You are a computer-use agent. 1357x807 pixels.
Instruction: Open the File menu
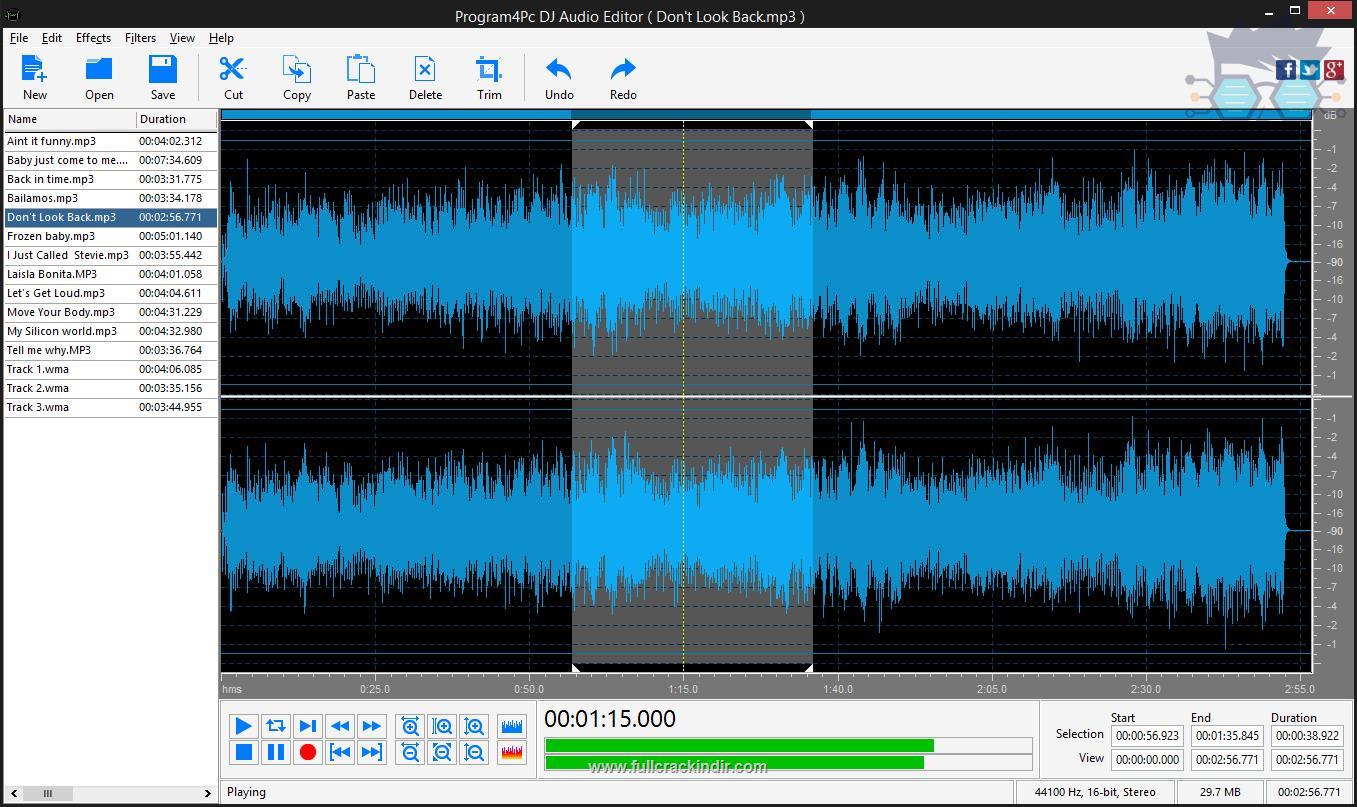(19, 38)
